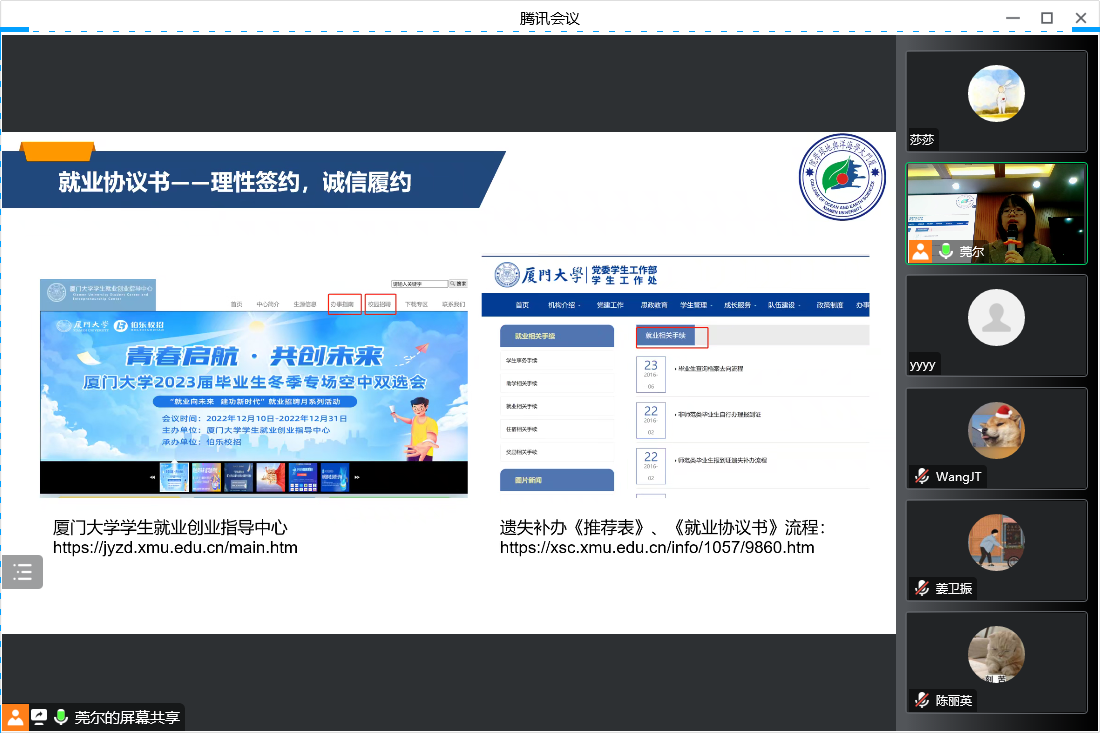Click the green mic icon on 莞尔's video

pyautogui.click(x=945, y=251)
